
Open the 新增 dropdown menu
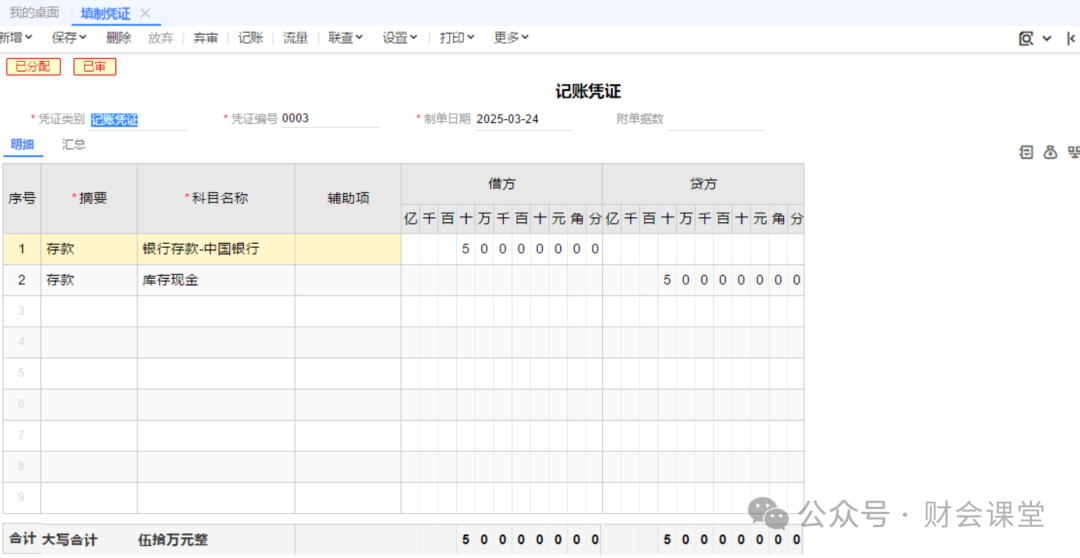[x=15, y=38]
